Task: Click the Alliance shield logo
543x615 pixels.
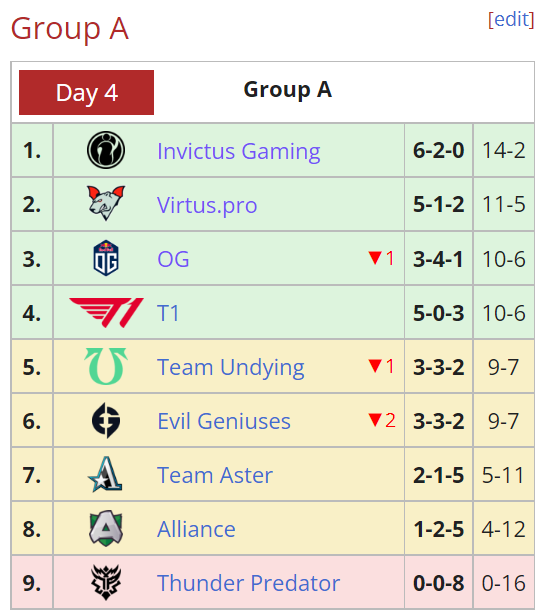Action: (106, 528)
